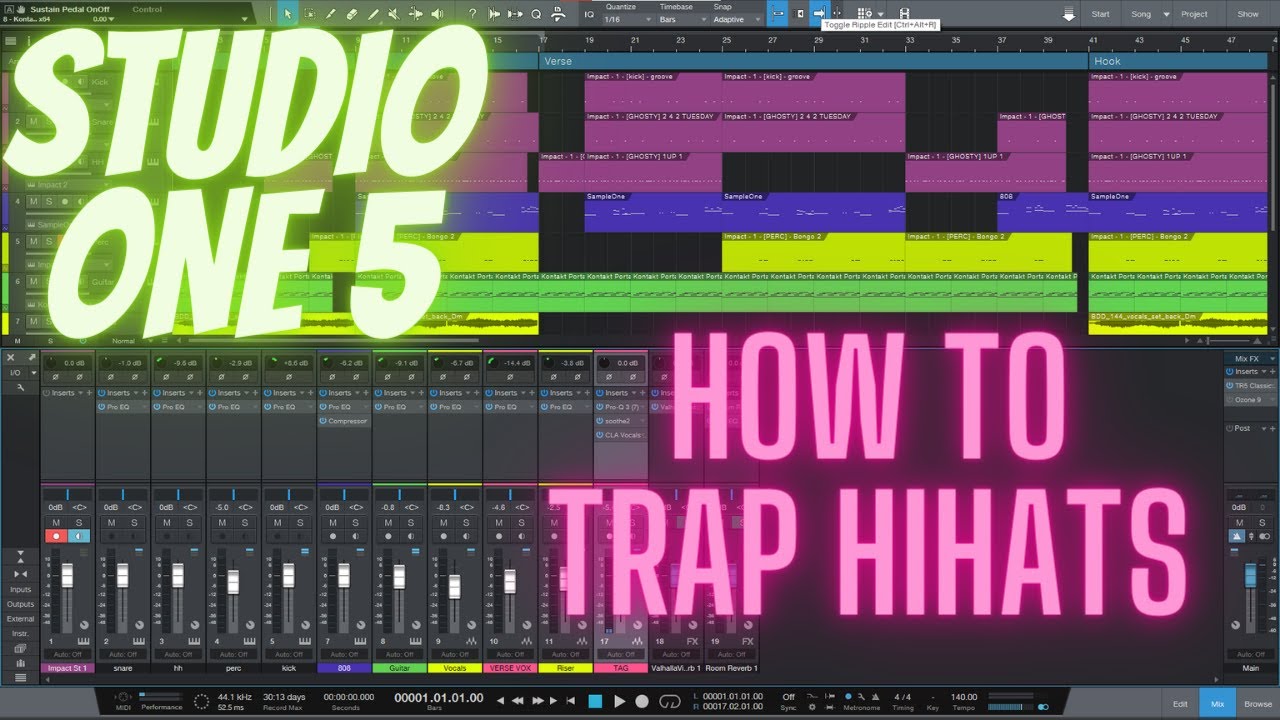1280x720 pixels.
Task: Disarm record on Impact St 1 channel
Action: coord(55,537)
